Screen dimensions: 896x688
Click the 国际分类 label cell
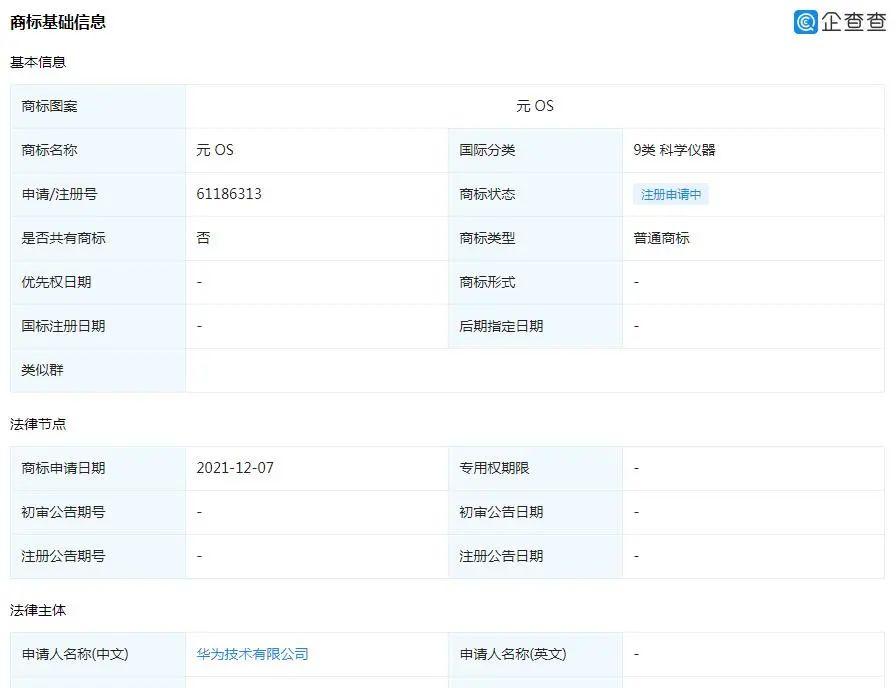(x=535, y=150)
